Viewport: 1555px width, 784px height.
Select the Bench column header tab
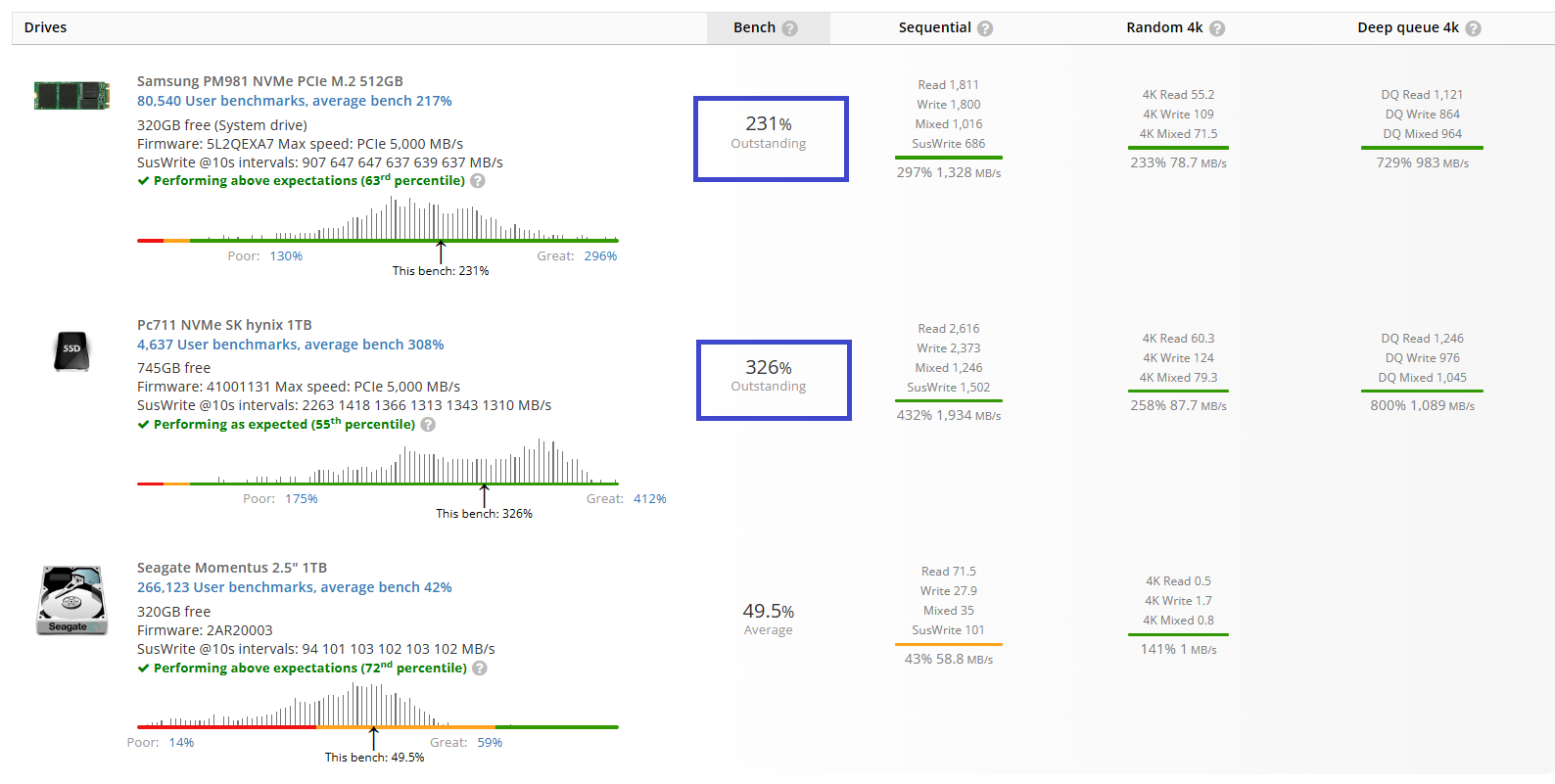[755, 28]
